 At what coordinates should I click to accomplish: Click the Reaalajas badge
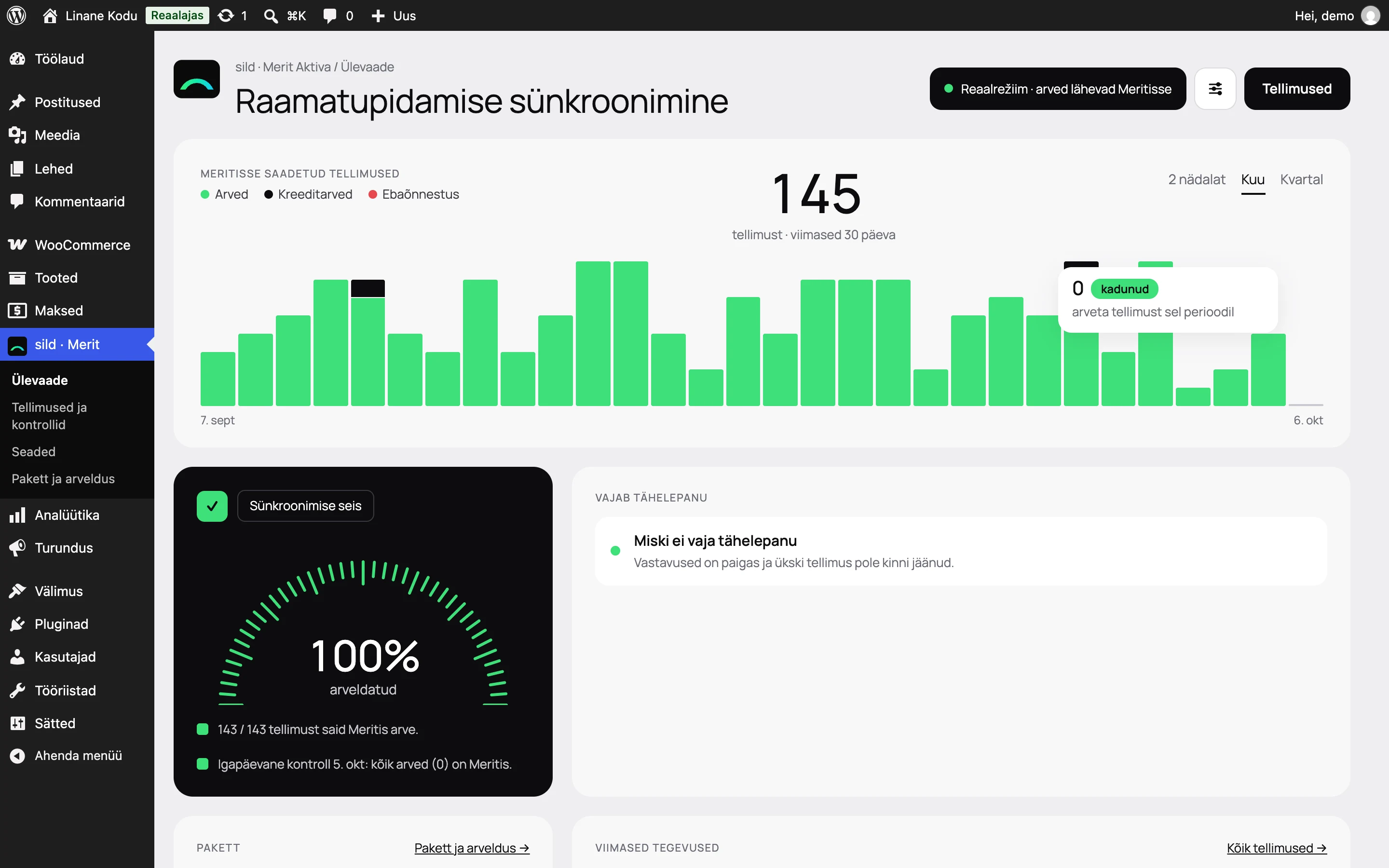pos(177,15)
